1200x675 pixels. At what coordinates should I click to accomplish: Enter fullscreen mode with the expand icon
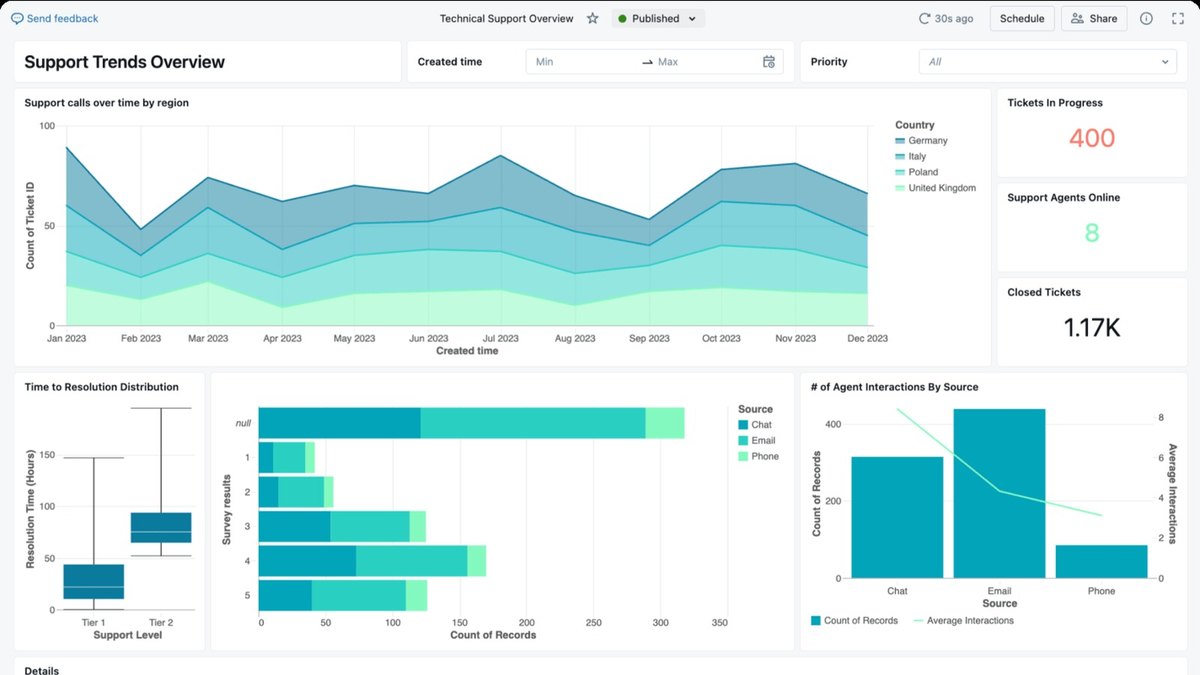[1178, 18]
